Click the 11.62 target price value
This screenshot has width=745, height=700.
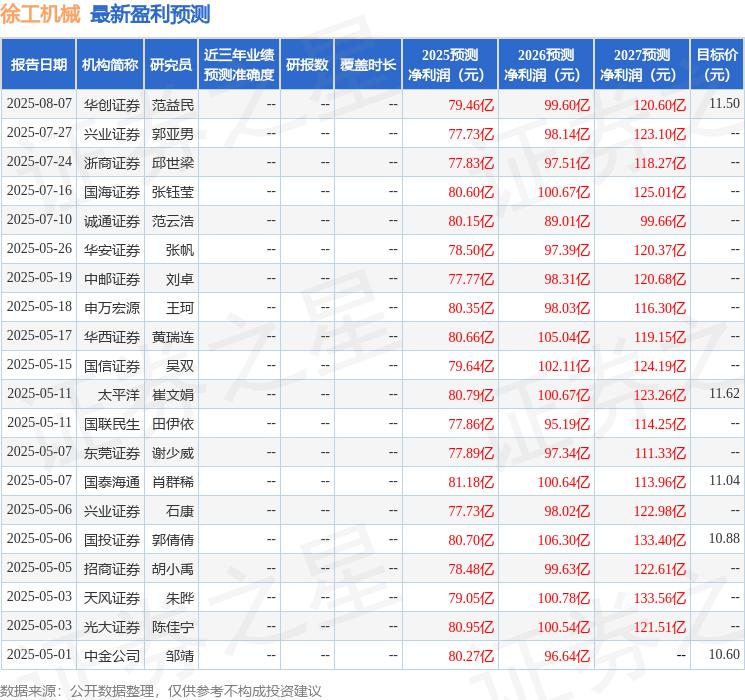(x=724, y=395)
